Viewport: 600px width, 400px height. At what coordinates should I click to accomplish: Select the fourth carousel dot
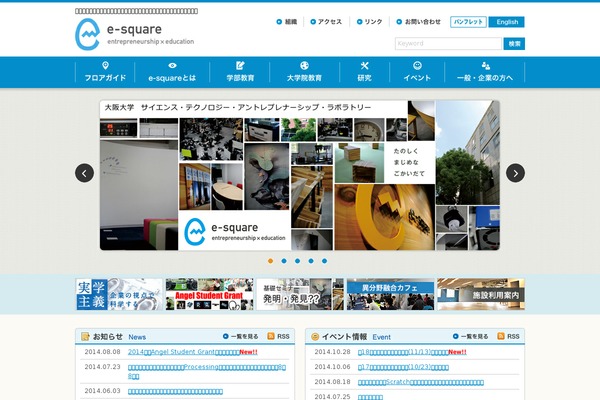[x=311, y=261]
